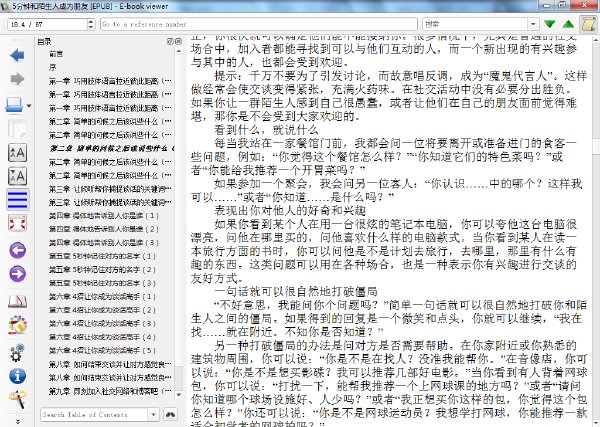Open 第六章 4招让你成为谈话高手 (1)
Screen dimensions: 600x427
[x=102, y=297]
